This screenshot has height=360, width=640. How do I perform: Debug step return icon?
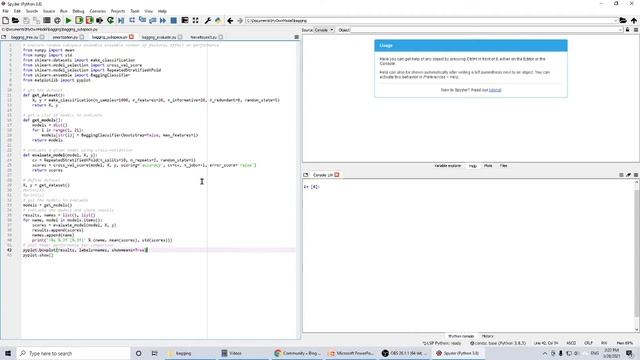tap(153, 20)
